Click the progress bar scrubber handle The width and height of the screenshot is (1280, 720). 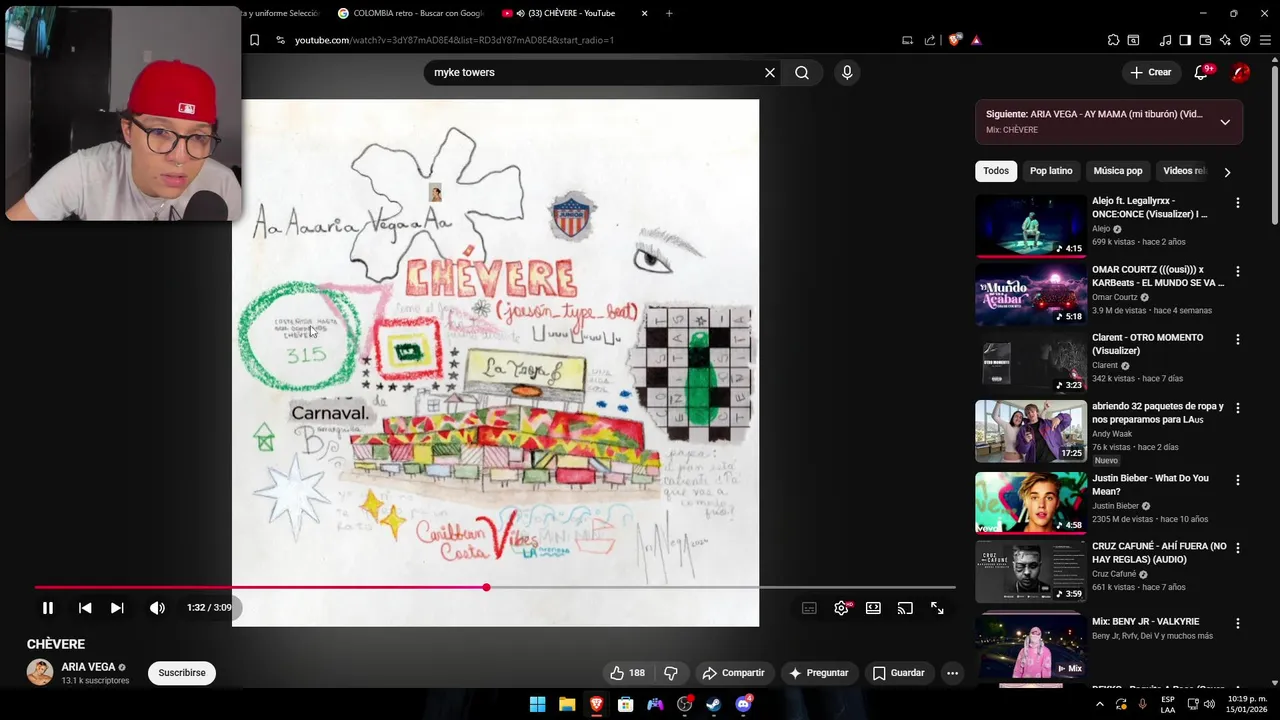coord(486,587)
